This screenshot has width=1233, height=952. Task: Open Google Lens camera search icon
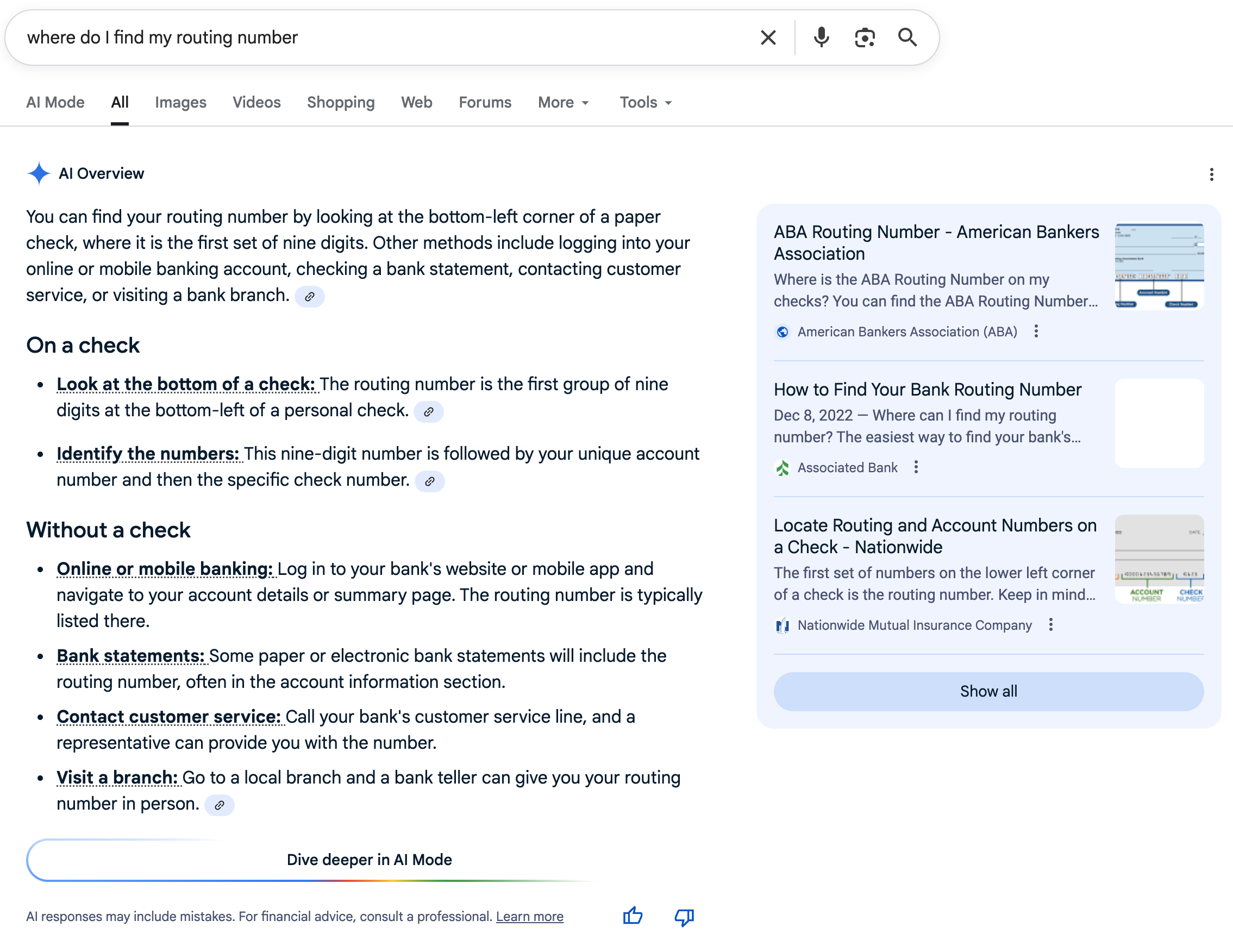[865, 37]
